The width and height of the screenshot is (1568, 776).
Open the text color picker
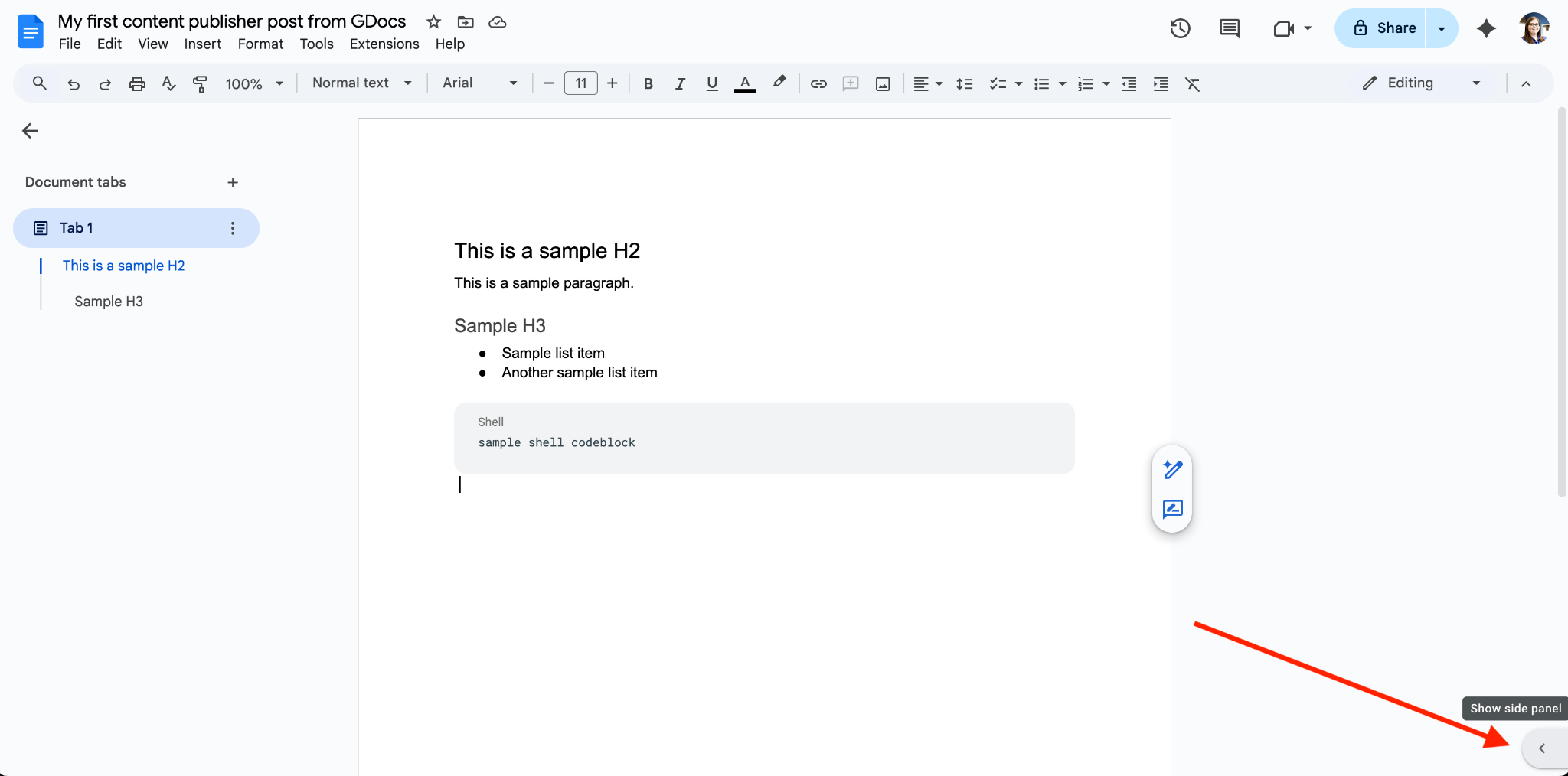coord(744,83)
